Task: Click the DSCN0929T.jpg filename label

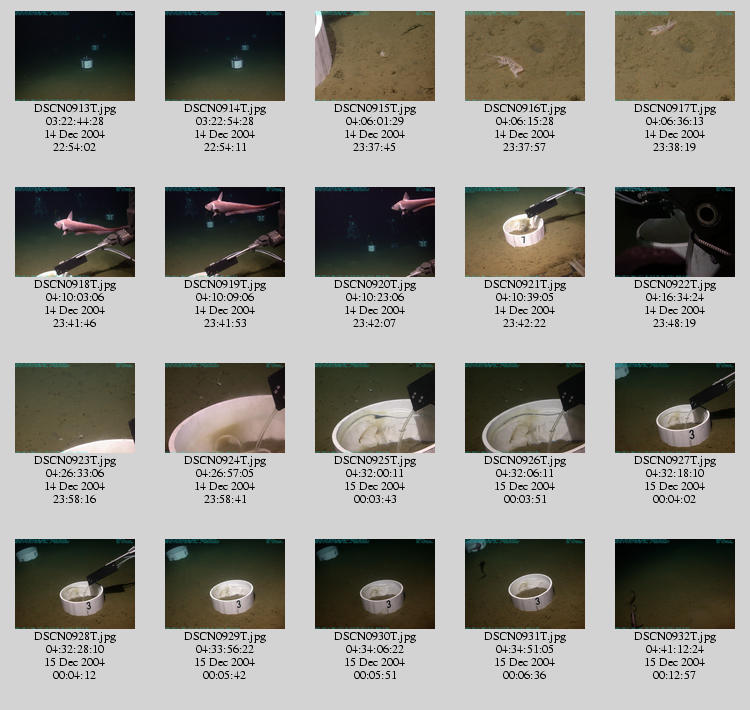Action: coord(225,637)
